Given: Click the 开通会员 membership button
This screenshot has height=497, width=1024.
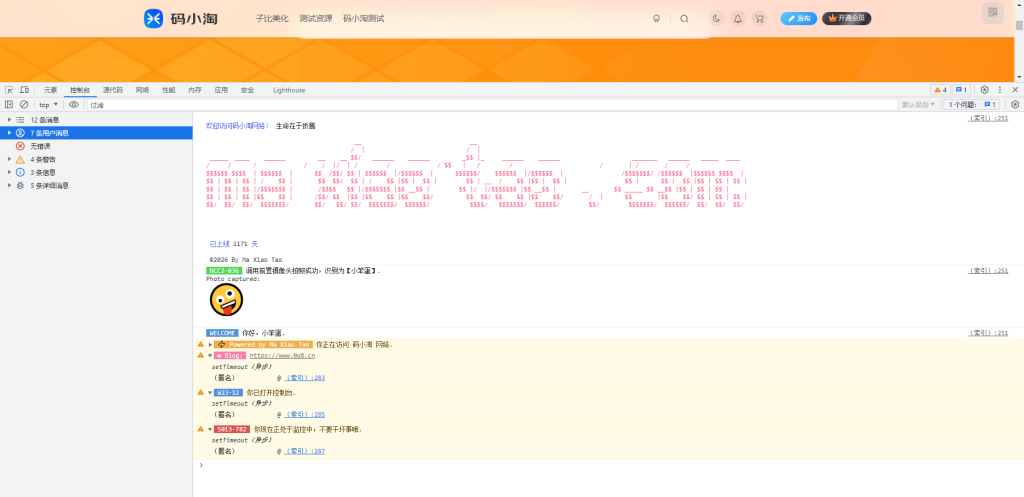Looking at the screenshot, I should [846, 18].
